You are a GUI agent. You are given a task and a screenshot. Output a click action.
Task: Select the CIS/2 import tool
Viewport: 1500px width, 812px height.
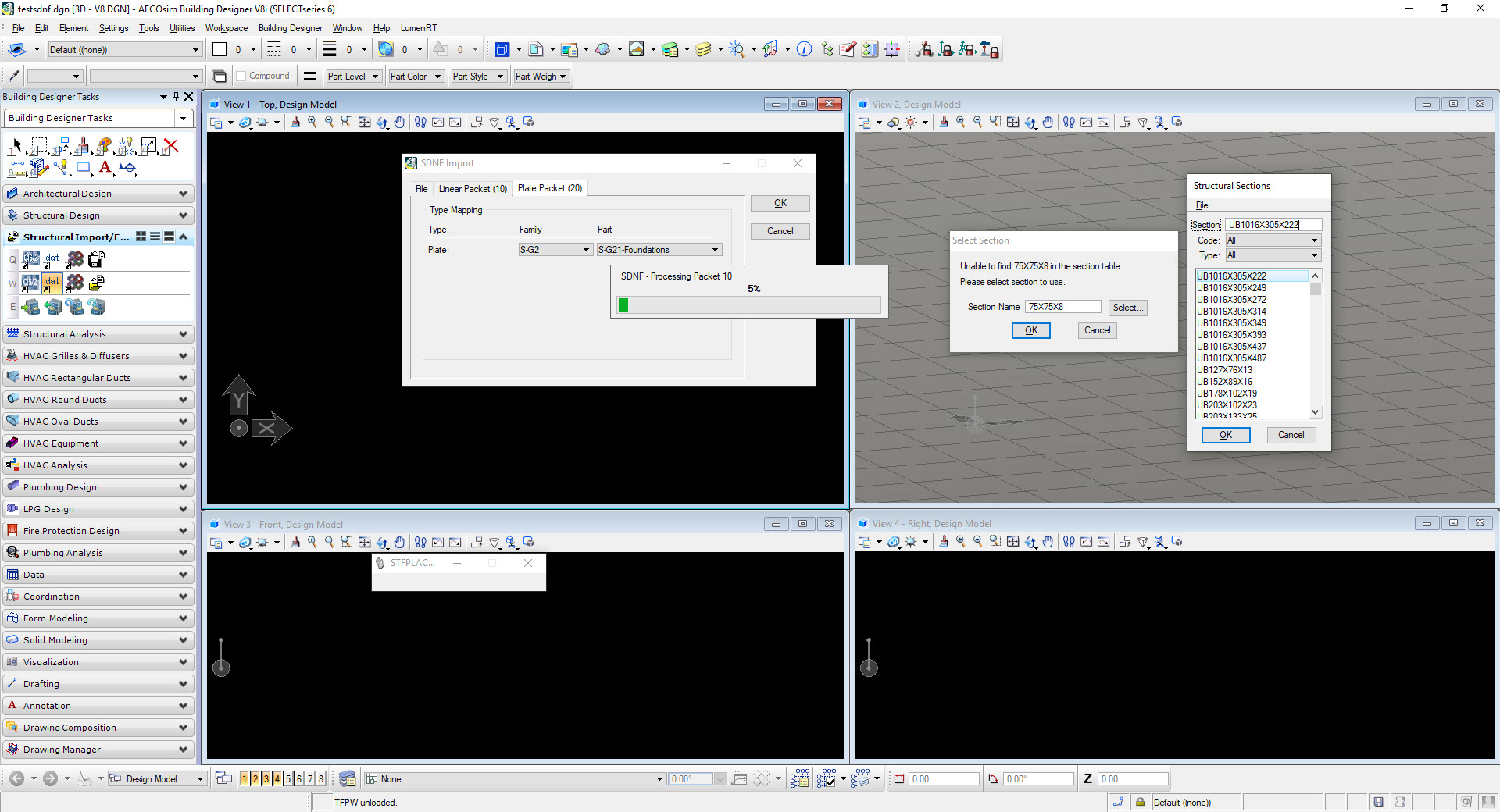point(30,283)
